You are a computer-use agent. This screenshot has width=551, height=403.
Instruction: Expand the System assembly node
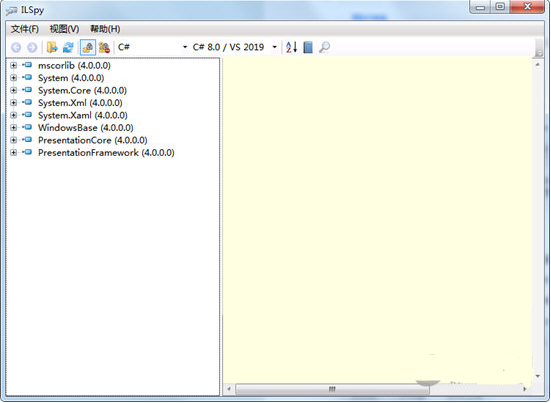(x=14, y=78)
